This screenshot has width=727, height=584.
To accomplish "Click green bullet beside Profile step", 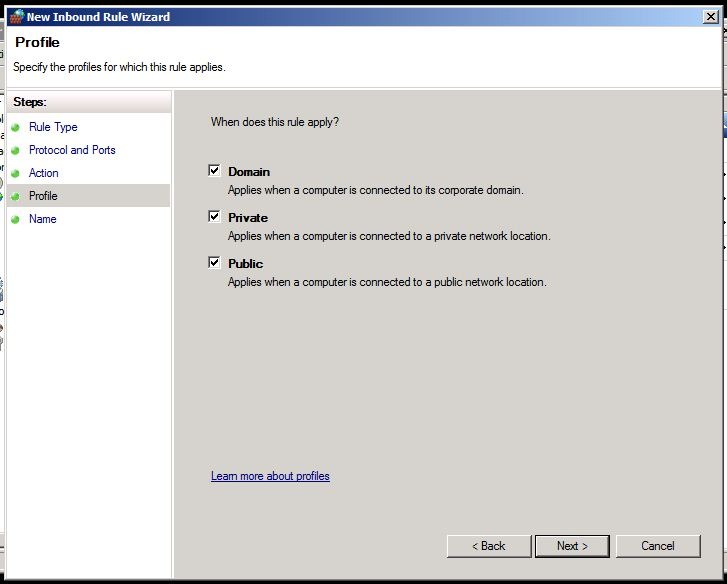I will coord(16,197).
